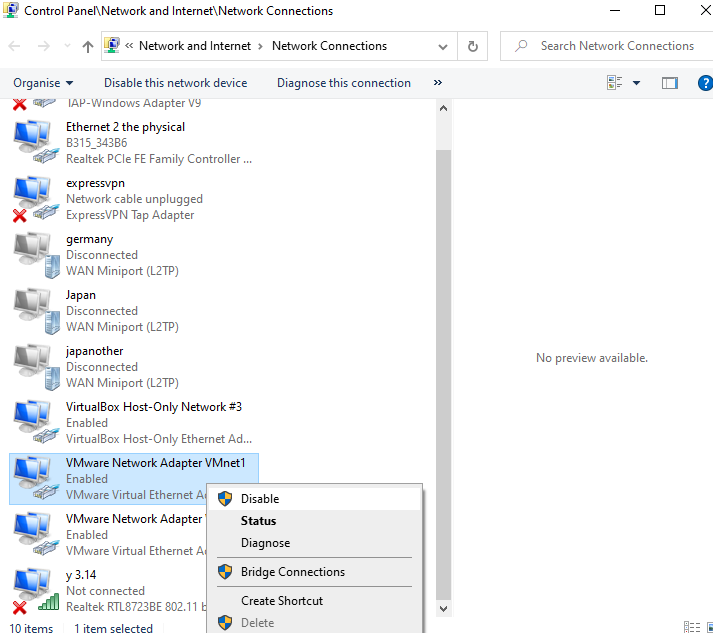713x633 pixels.
Task: Click '1 item selected' in status bar
Action: 113,628
